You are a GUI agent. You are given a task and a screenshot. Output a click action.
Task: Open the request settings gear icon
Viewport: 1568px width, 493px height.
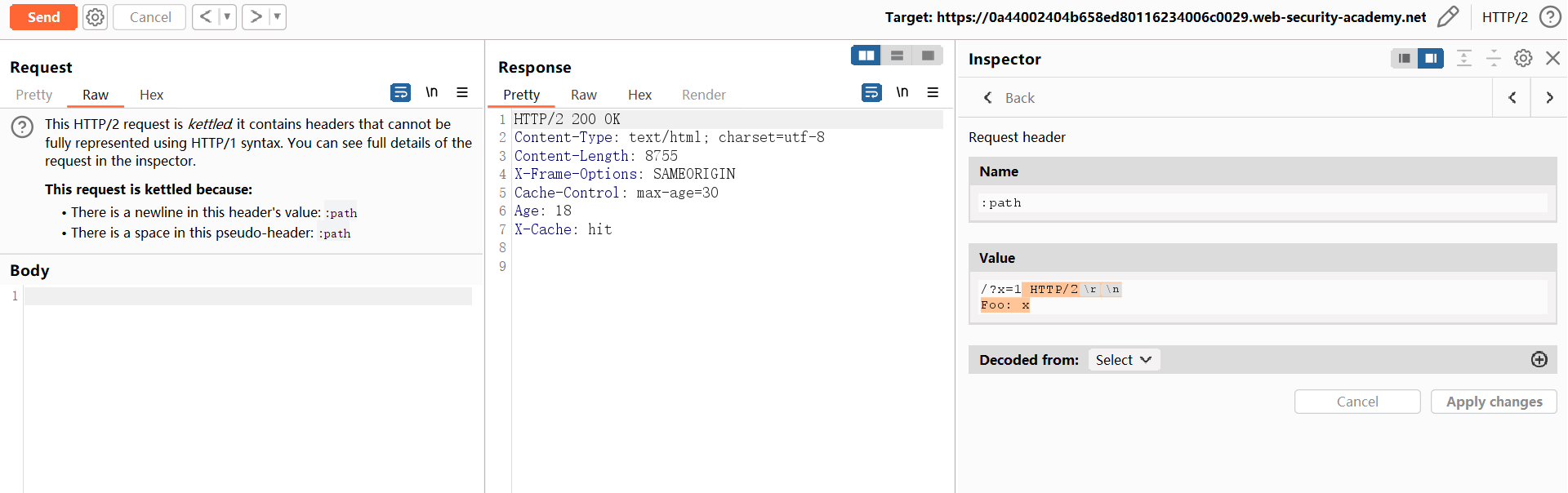[96, 17]
